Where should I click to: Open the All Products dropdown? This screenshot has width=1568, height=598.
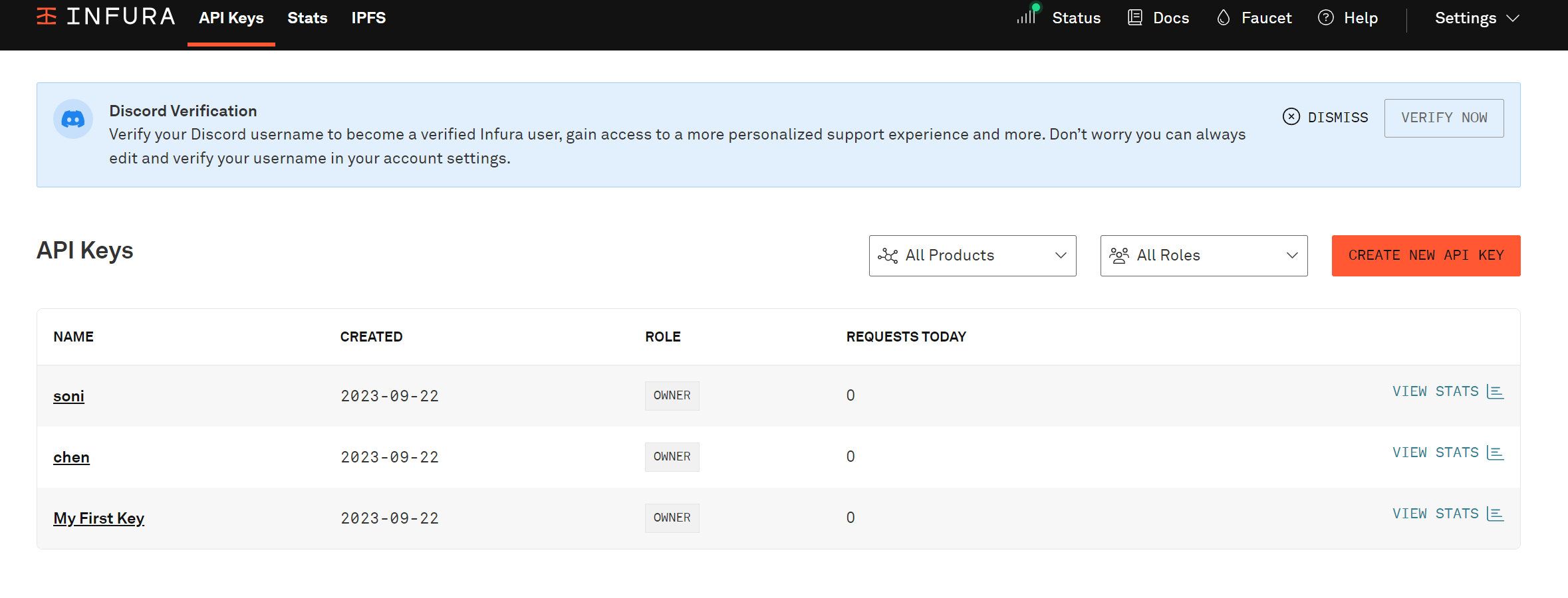[x=972, y=256]
